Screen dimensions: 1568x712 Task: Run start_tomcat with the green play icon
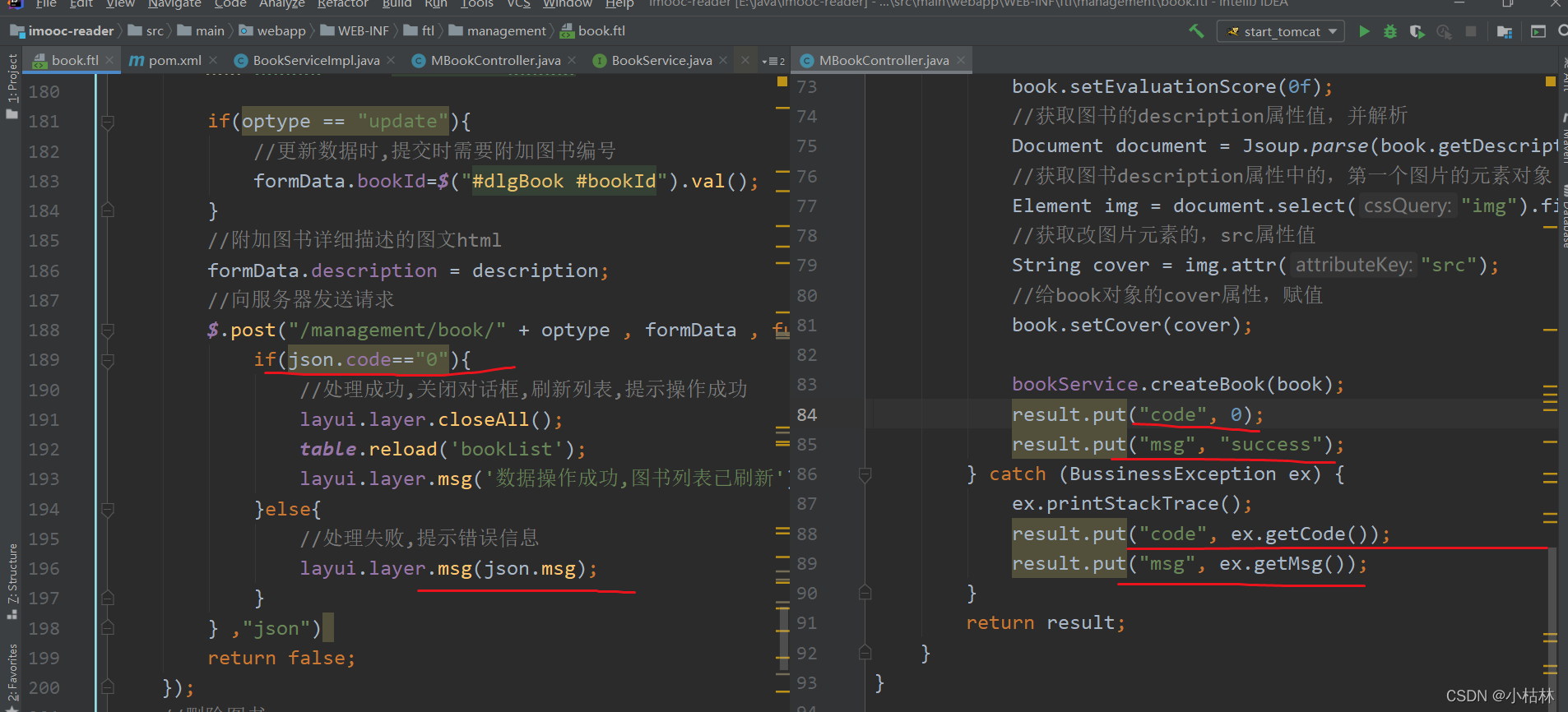tap(1364, 31)
